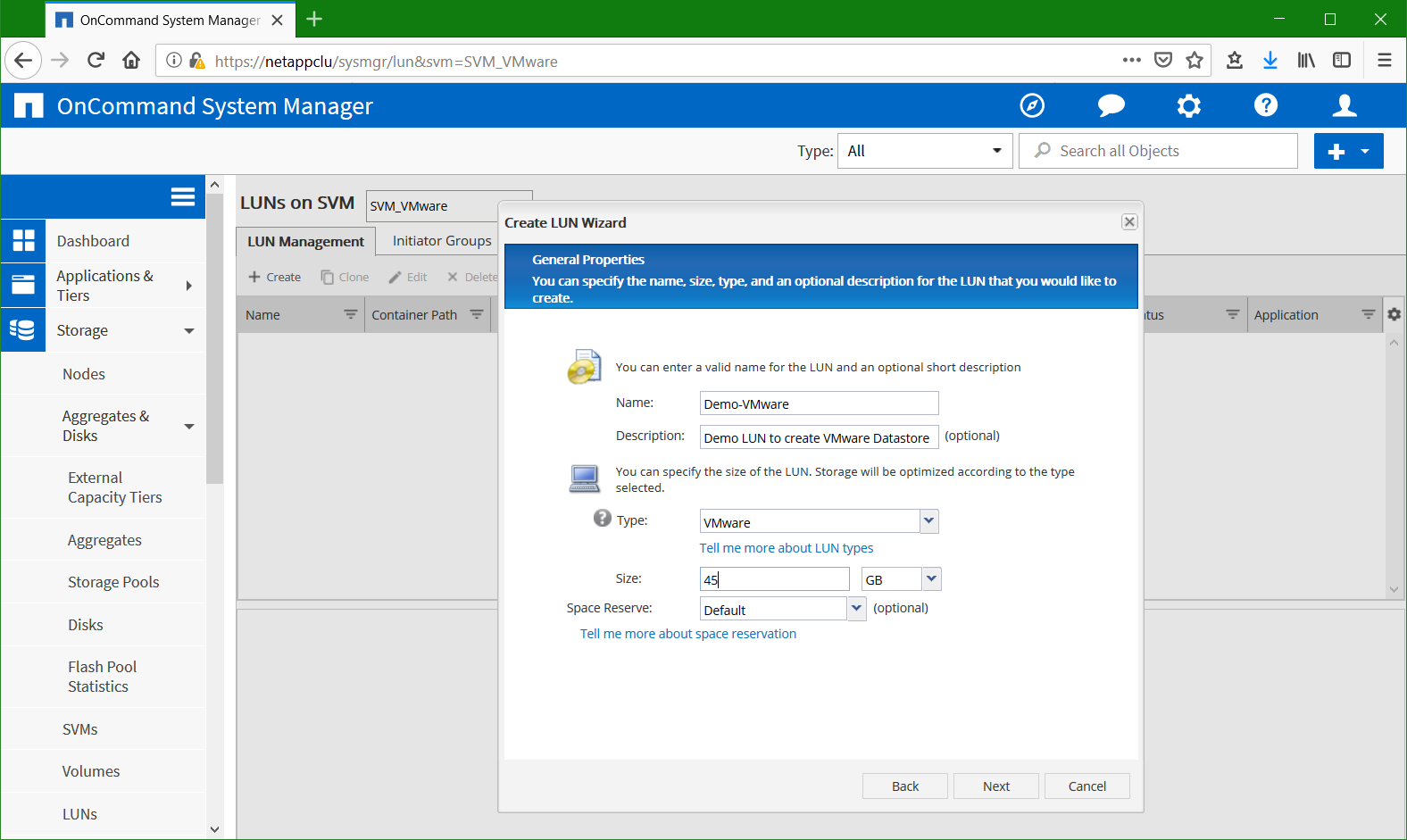Reload the browser page
This screenshot has width=1407, height=840.
(96, 61)
